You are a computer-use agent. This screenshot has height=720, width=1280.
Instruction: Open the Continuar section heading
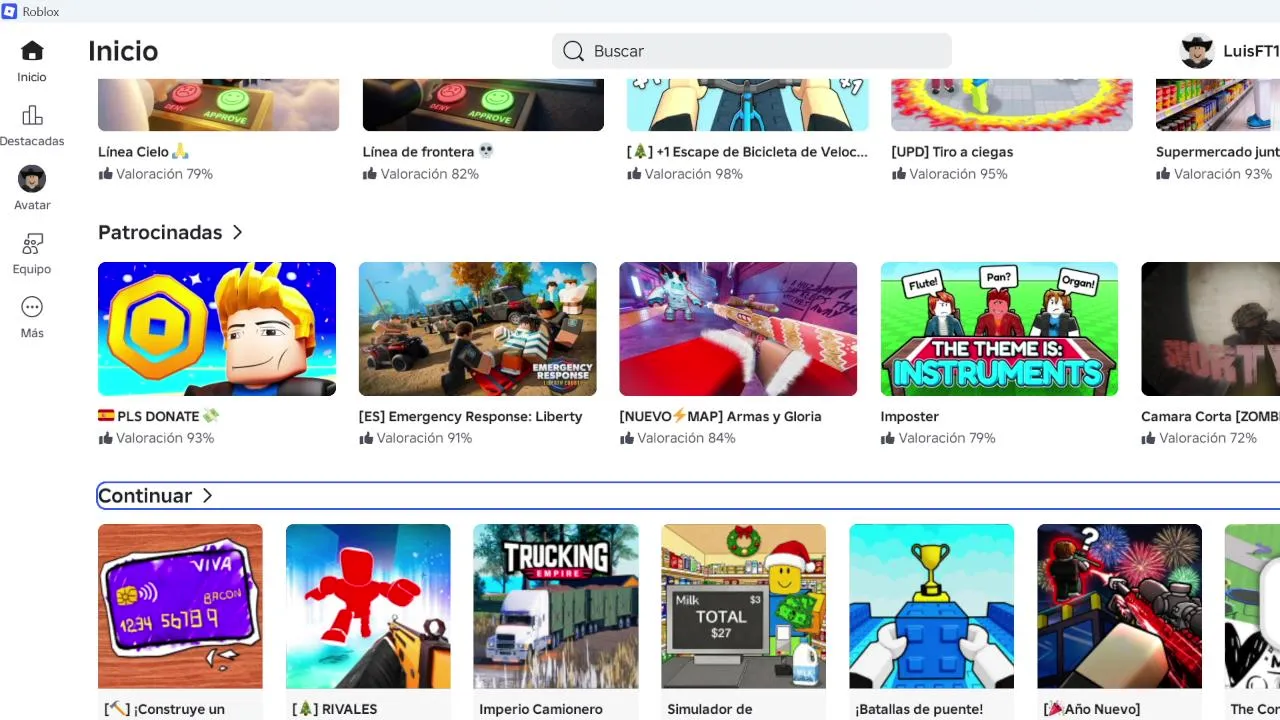(x=145, y=496)
